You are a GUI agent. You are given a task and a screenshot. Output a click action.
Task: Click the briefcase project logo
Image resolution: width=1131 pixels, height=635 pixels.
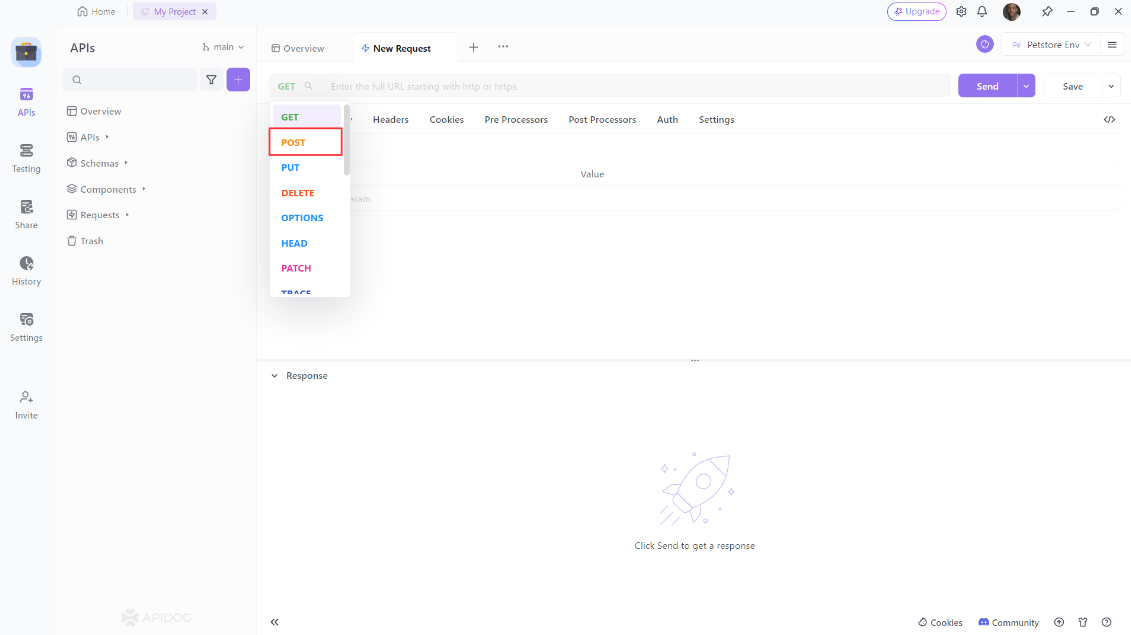point(27,52)
